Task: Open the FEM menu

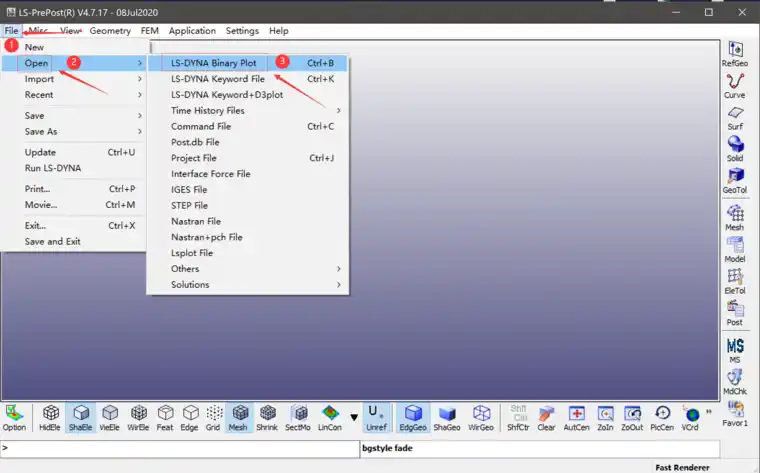Action: (150, 31)
